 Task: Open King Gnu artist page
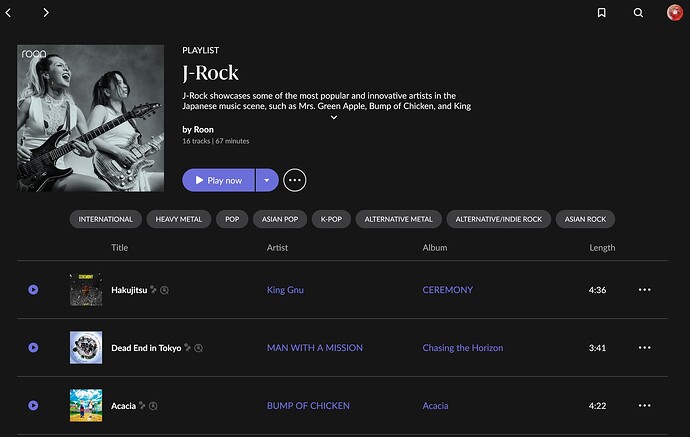pos(285,290)
